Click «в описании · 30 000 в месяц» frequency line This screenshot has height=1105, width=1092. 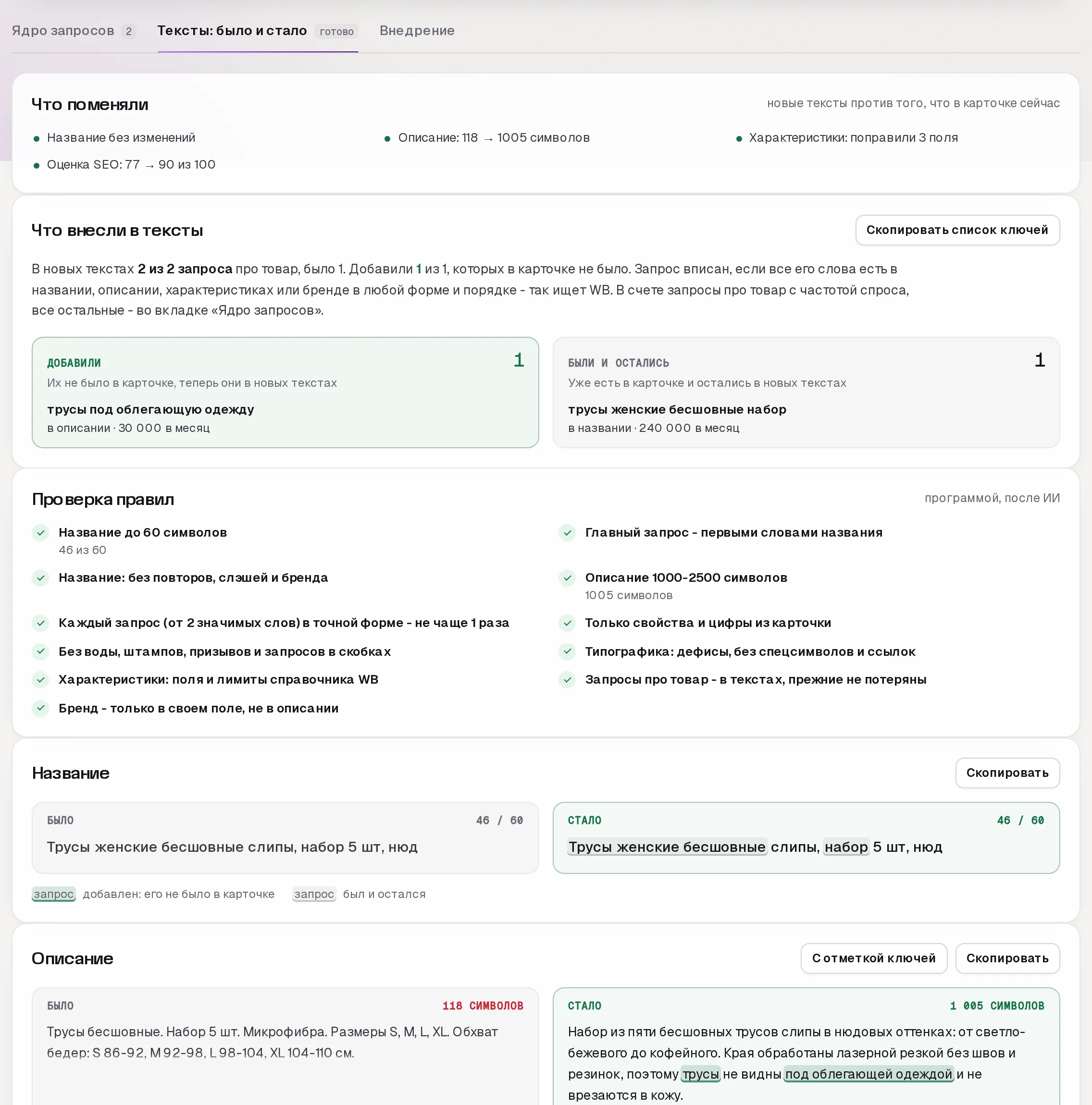click(x=129, y=428)
